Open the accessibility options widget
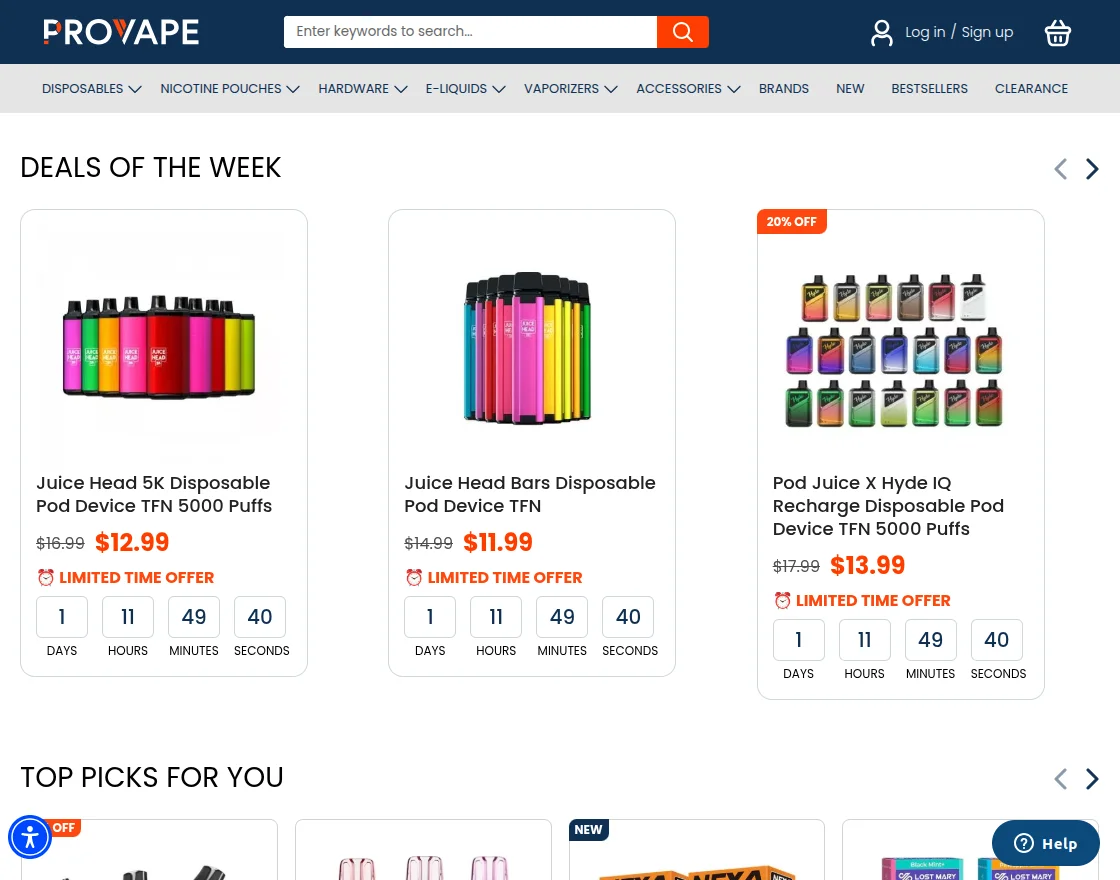1120x880 pixels. [x=30, y=837]
